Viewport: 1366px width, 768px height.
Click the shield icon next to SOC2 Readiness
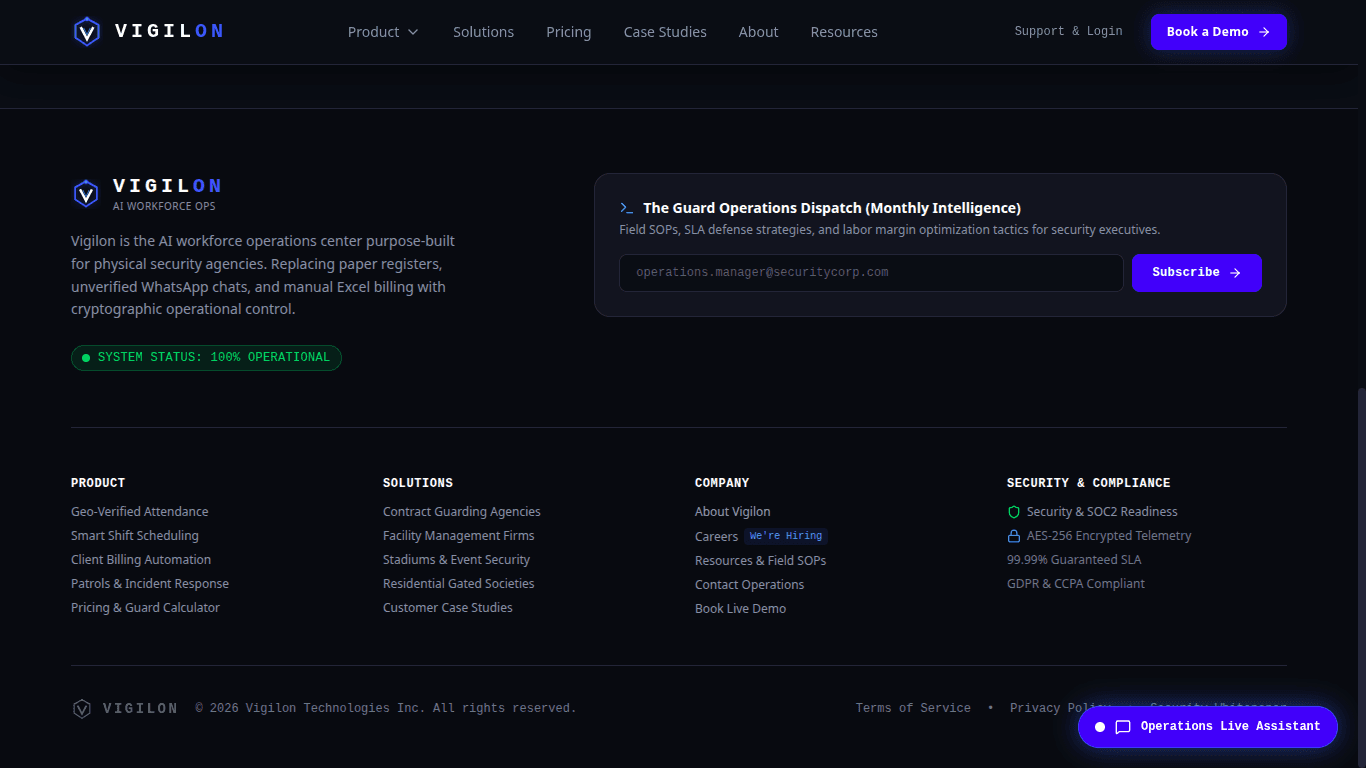1014,512
